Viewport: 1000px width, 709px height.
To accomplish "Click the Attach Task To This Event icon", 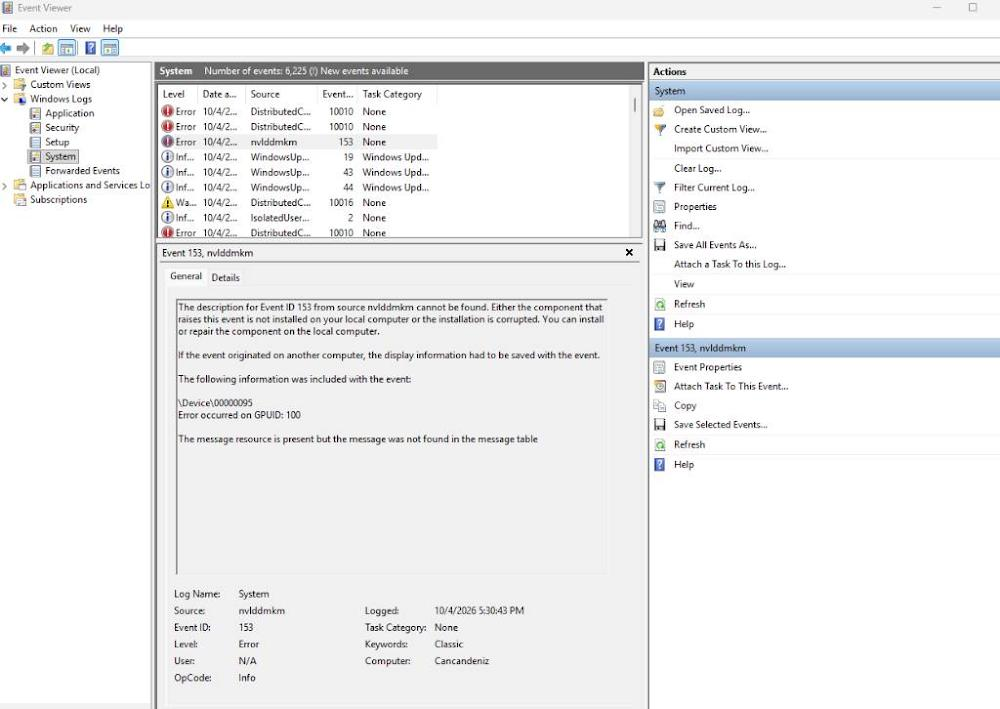I will click(x=660, y=386).
